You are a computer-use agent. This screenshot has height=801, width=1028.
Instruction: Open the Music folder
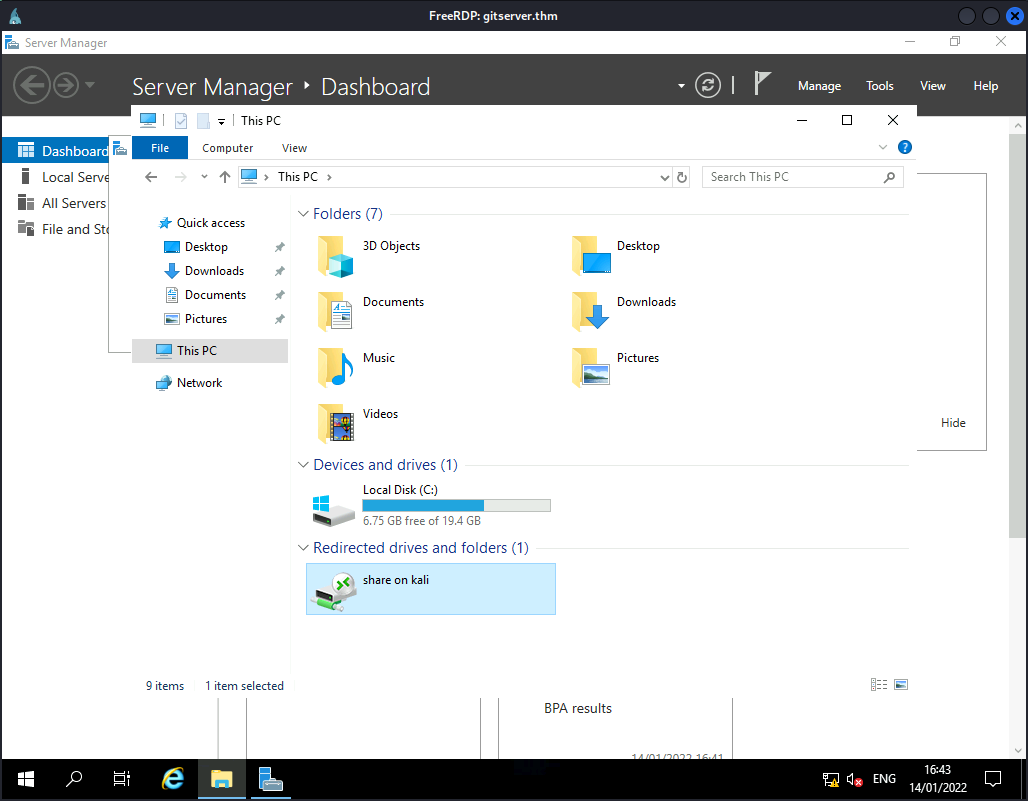[x=357, y=368]
